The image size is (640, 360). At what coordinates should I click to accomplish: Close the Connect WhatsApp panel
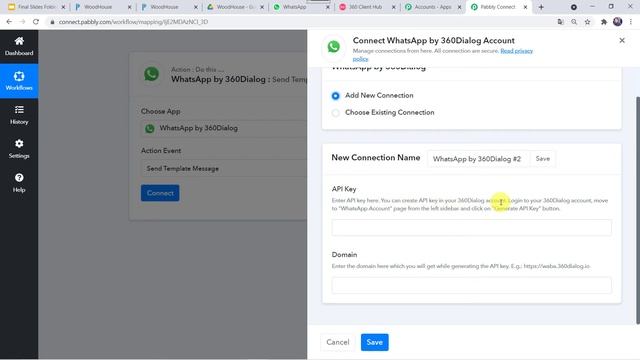(x=622, y=40)
